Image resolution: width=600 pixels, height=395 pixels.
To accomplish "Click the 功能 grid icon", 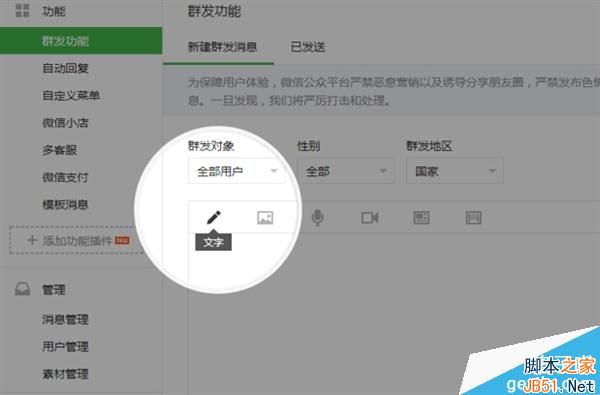I will (x=22, y=11).
